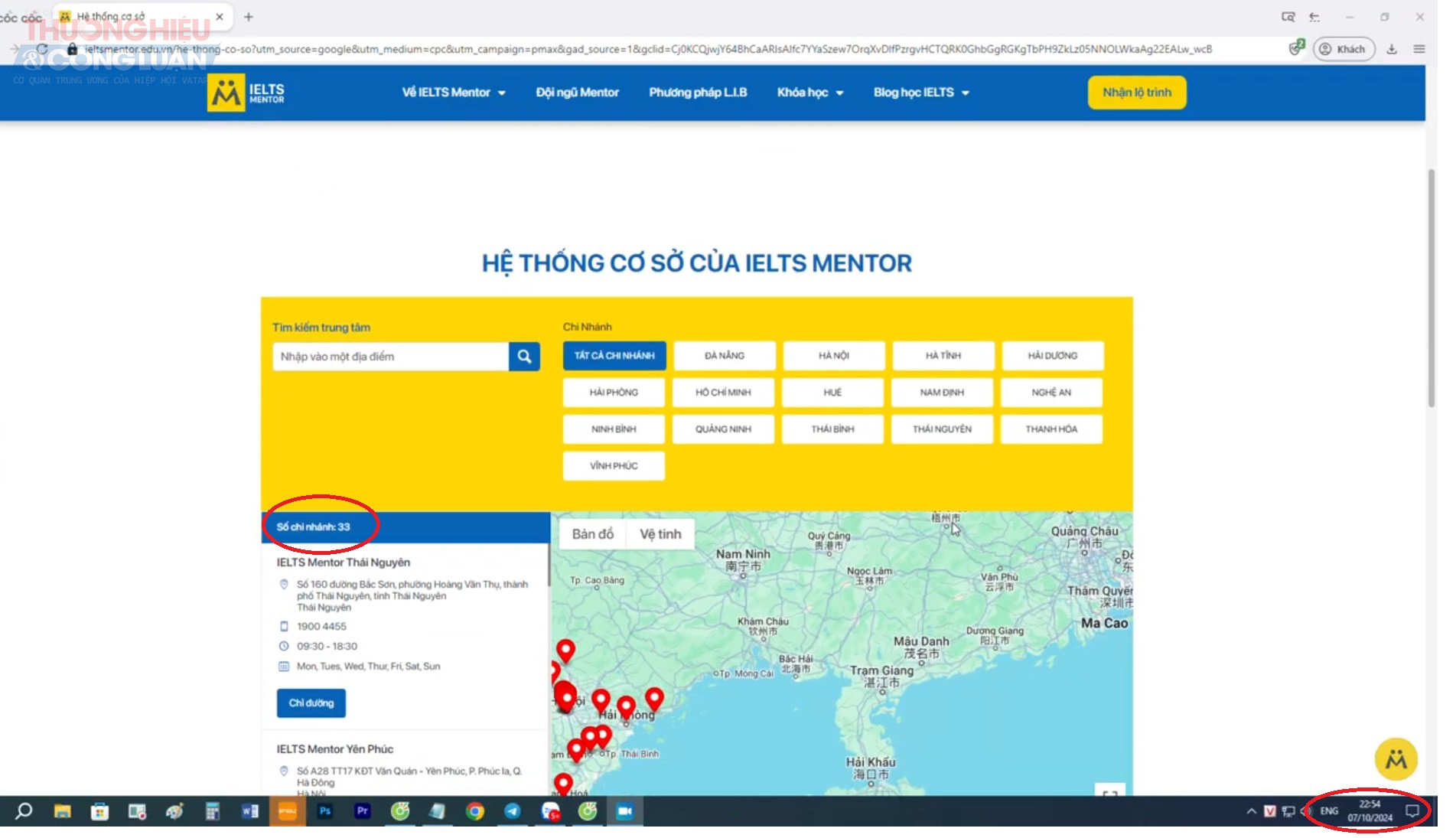Open Word from the taskbar
Viewport: 1456px width, 838px height.
tap(250, 811)
